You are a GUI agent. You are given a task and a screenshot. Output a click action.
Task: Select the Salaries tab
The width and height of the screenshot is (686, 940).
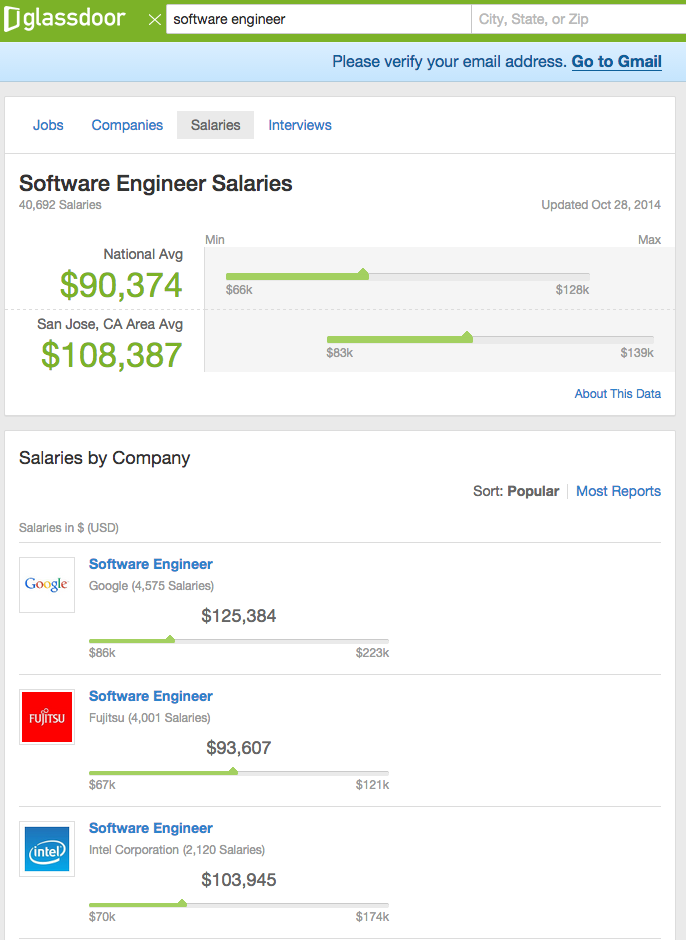point(216,125)
